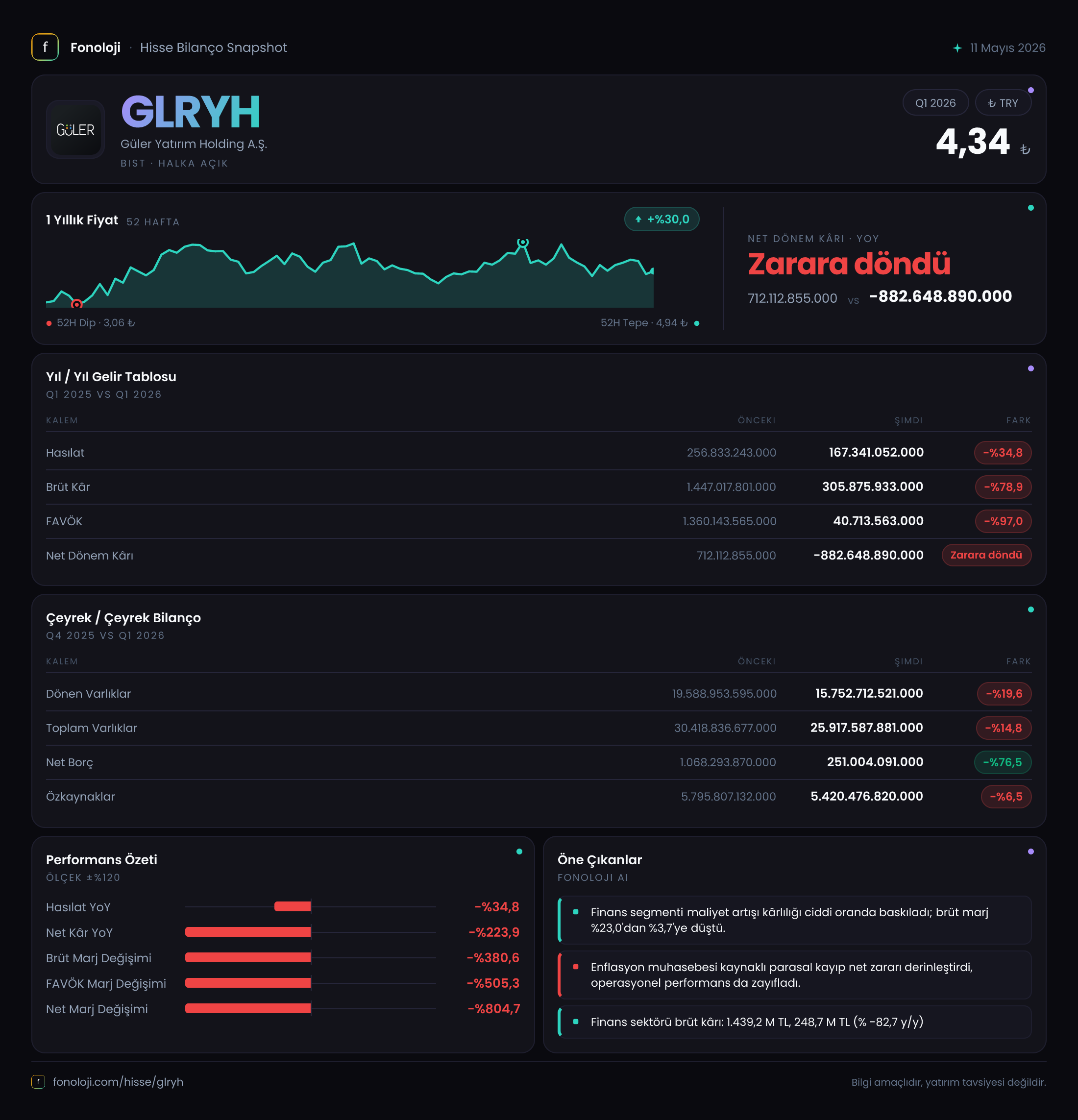The height and width of the screenshot is (1120, 1078).
Task: Click the GLRYH ticker heading
Action: (x=190, y=112)
